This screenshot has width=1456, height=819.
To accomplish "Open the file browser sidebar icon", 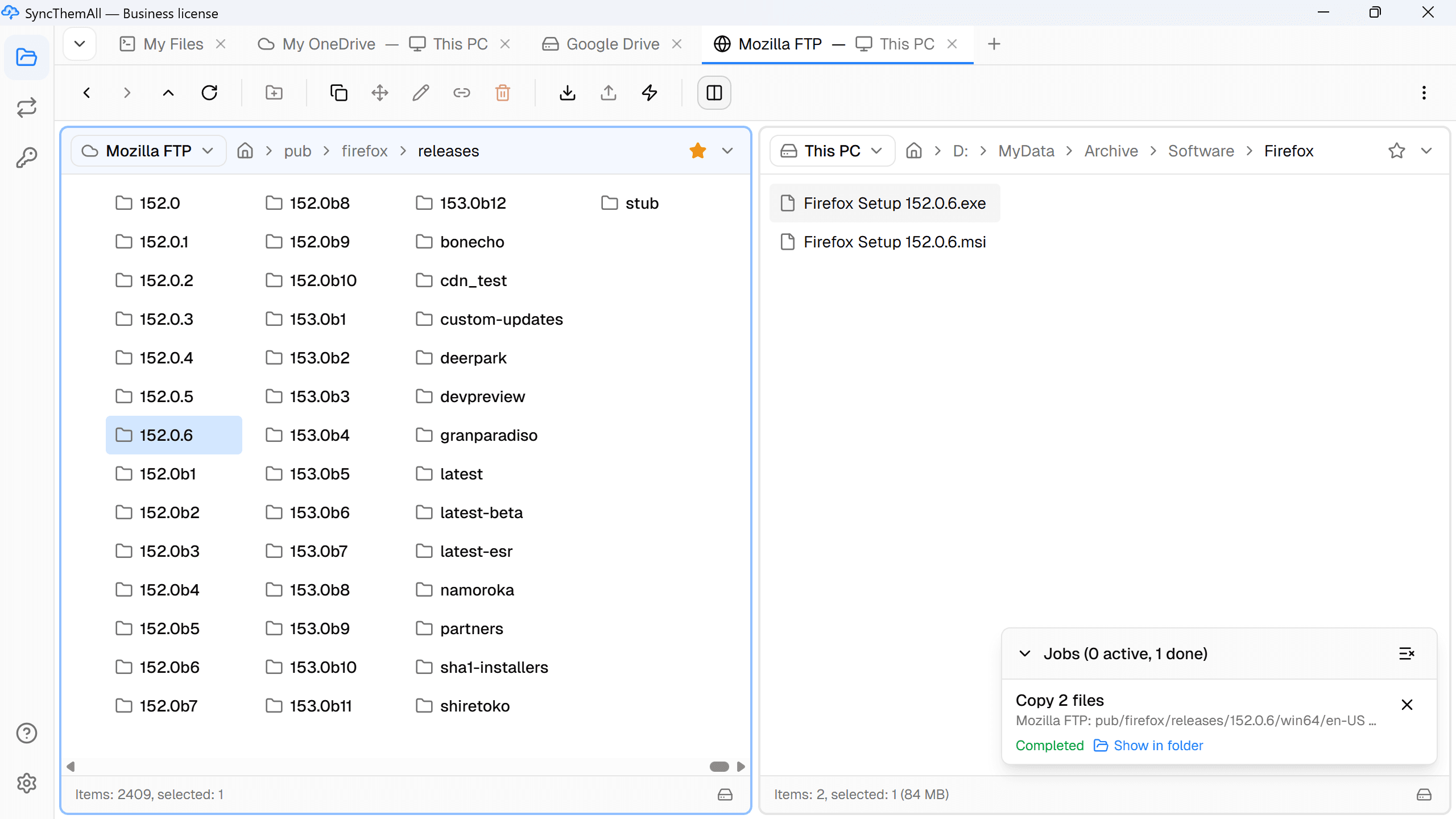I will coord(27,57).
